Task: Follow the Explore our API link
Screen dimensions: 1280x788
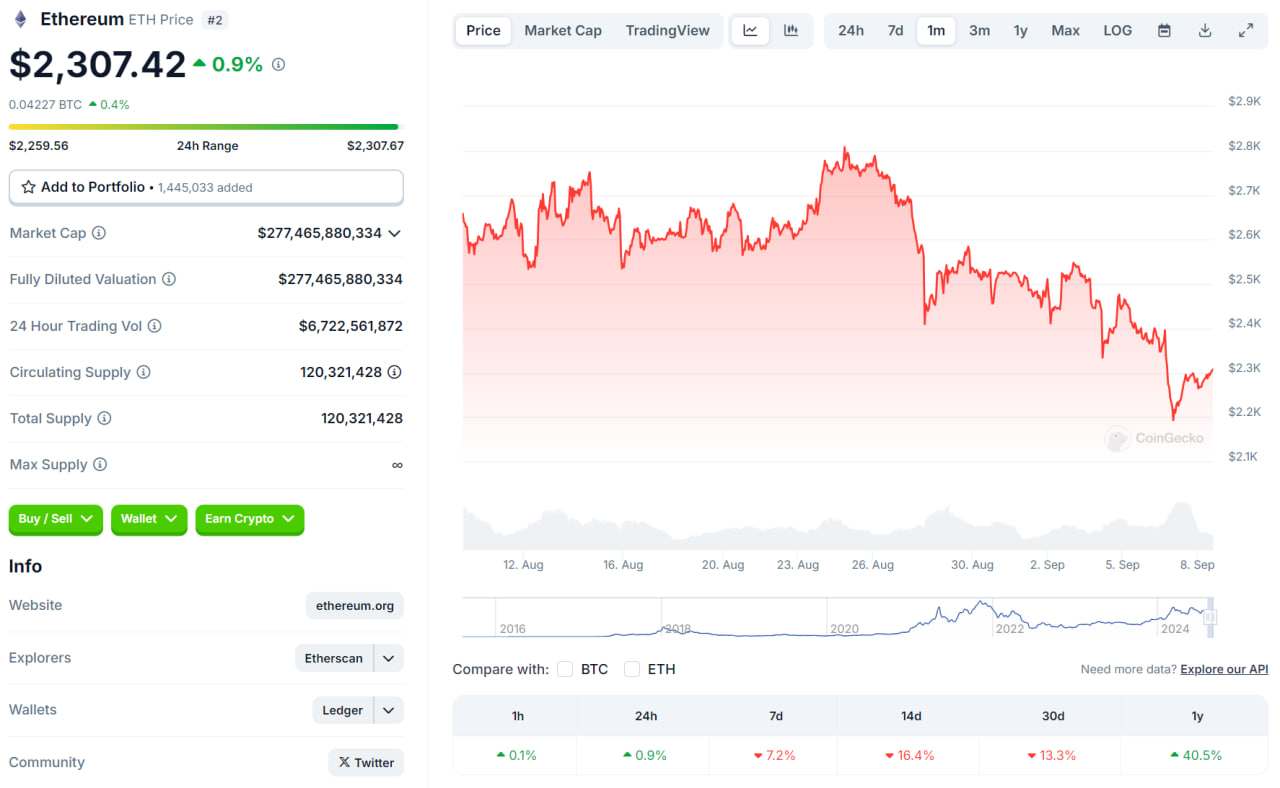Action: [x=1224, y=669]
